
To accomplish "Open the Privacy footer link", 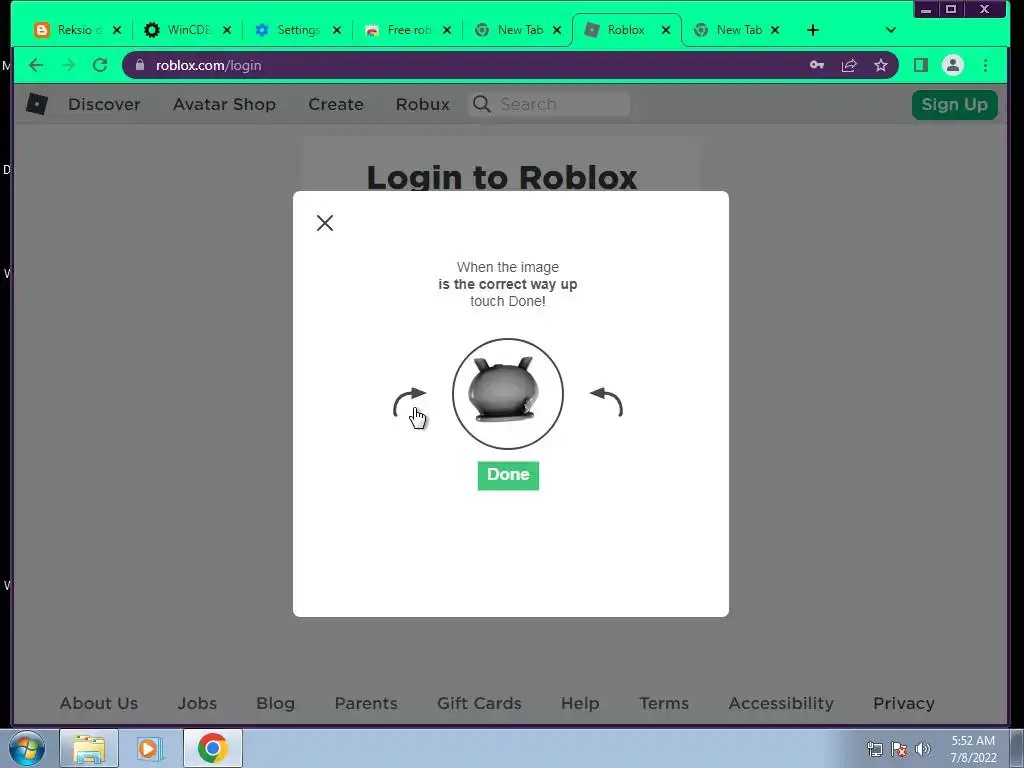I will click(x=904, y=703).
